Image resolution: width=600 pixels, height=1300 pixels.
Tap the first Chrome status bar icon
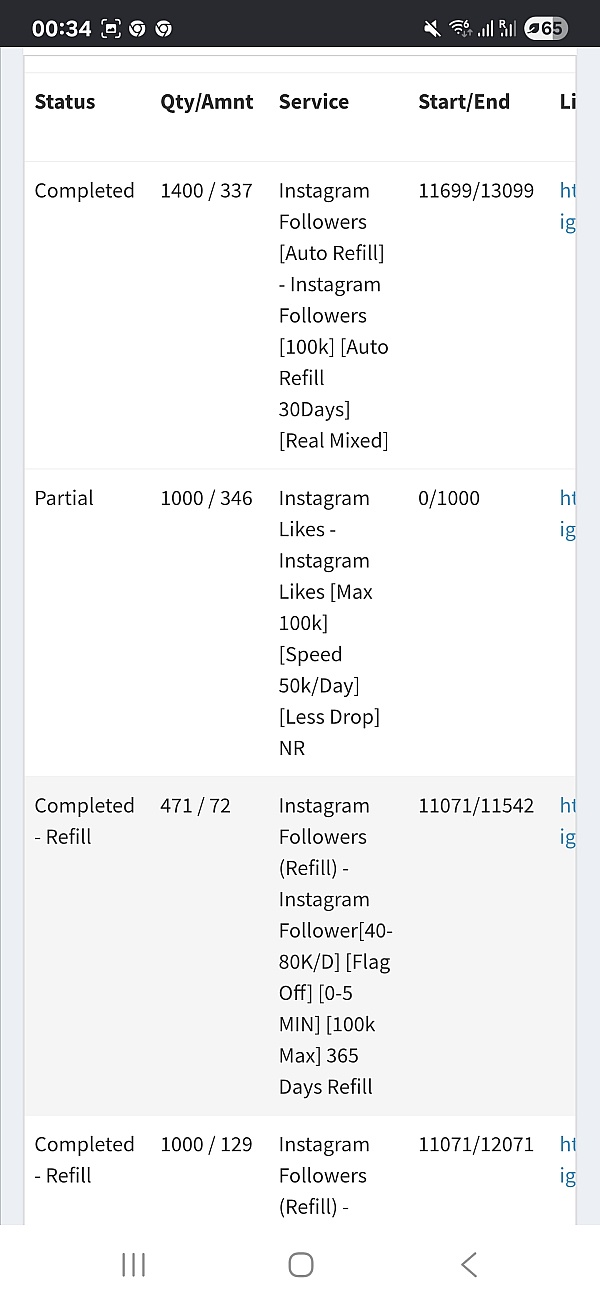tap(137, 29)
